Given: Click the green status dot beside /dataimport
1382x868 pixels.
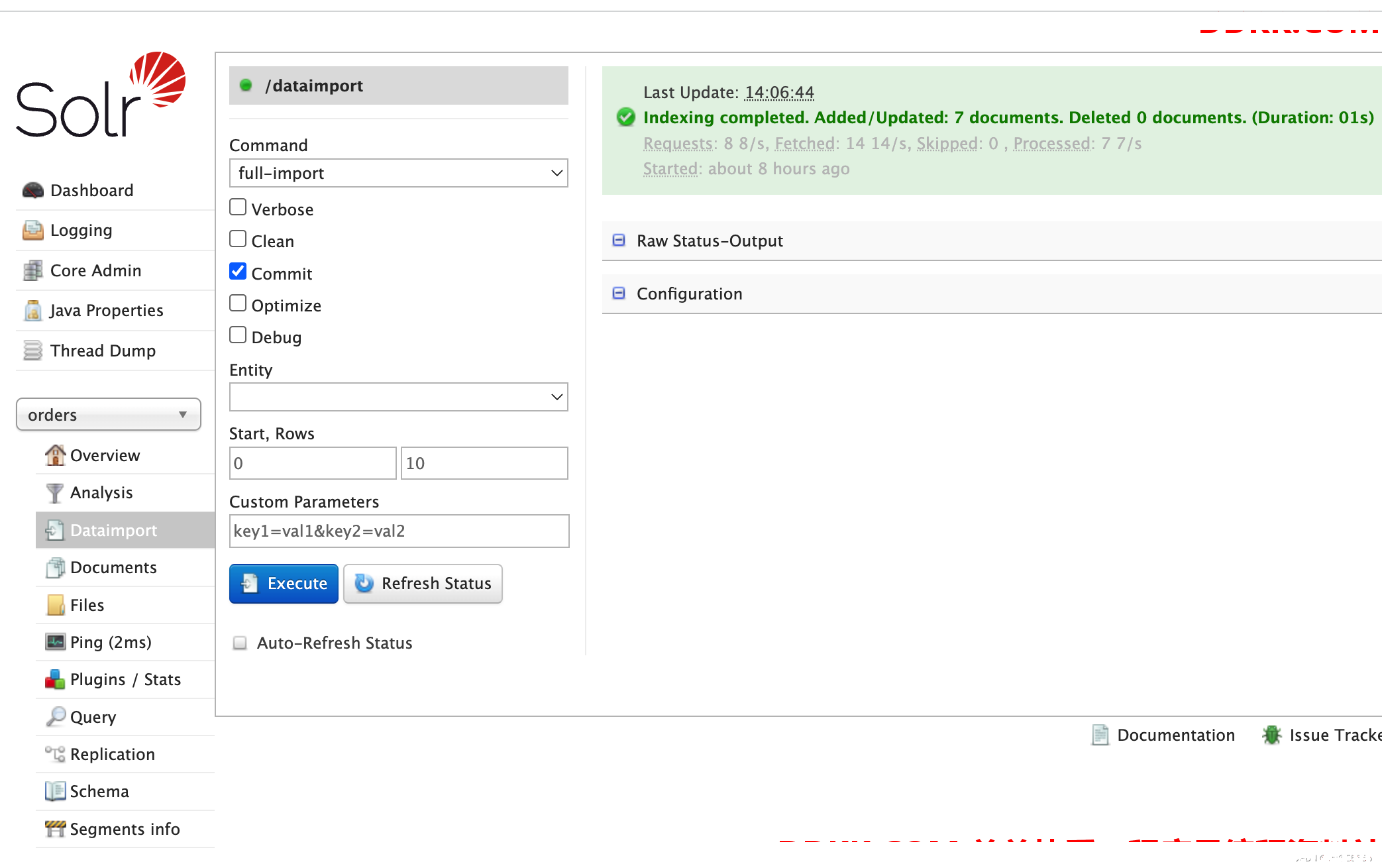Looking at the screenshot, I should coord(246,85).
